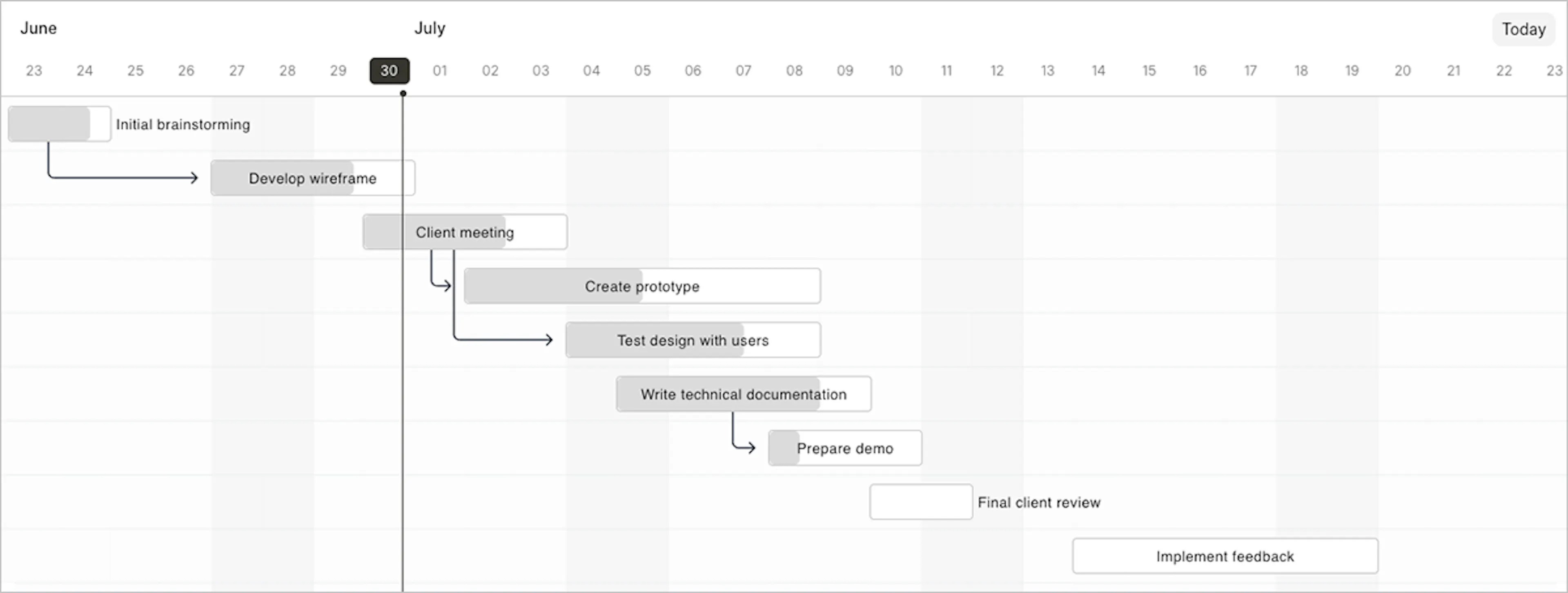
Task: Select the Implement feedback task bar
Action: [1225, 557]
